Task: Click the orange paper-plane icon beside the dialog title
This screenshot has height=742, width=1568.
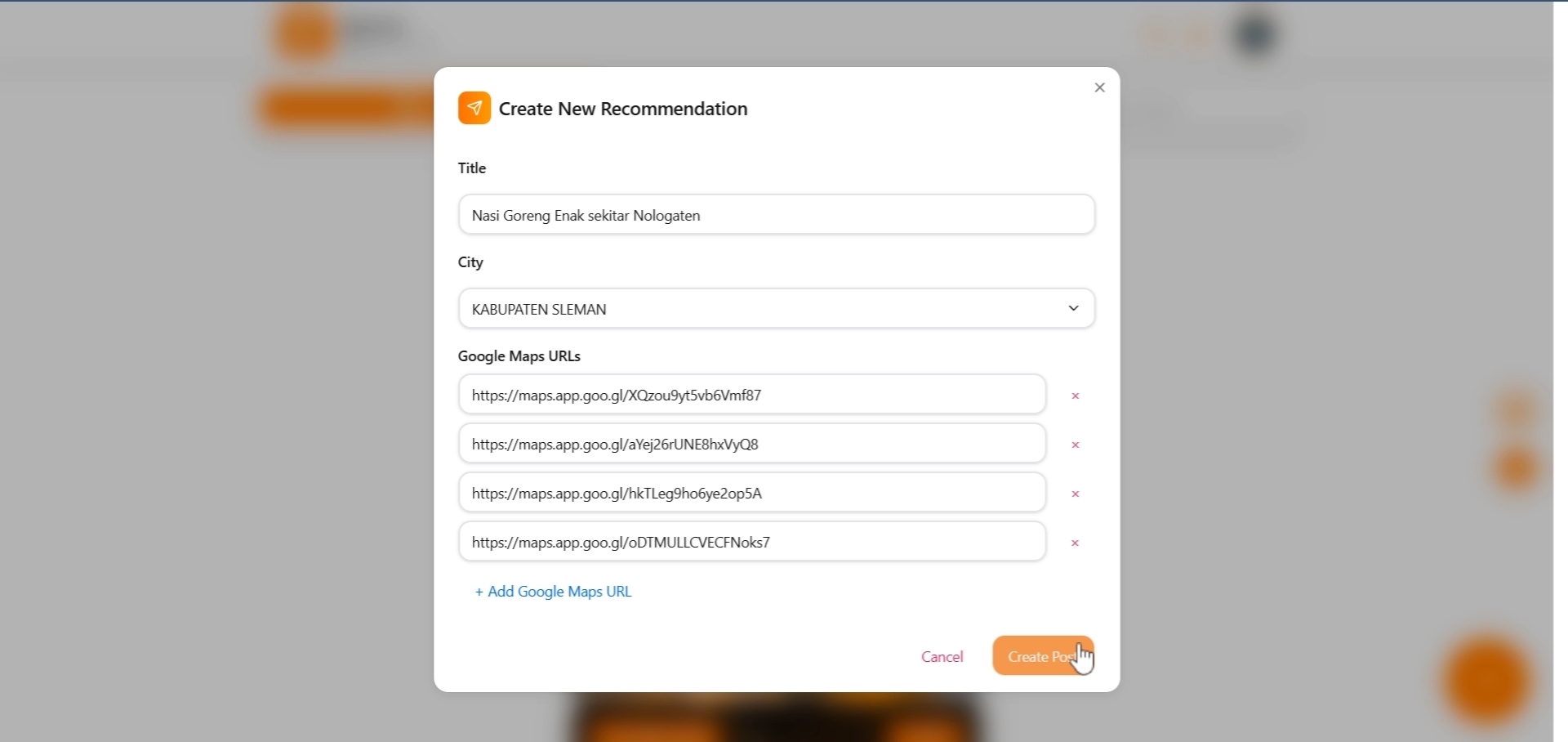Action: [x=474, y=108]
